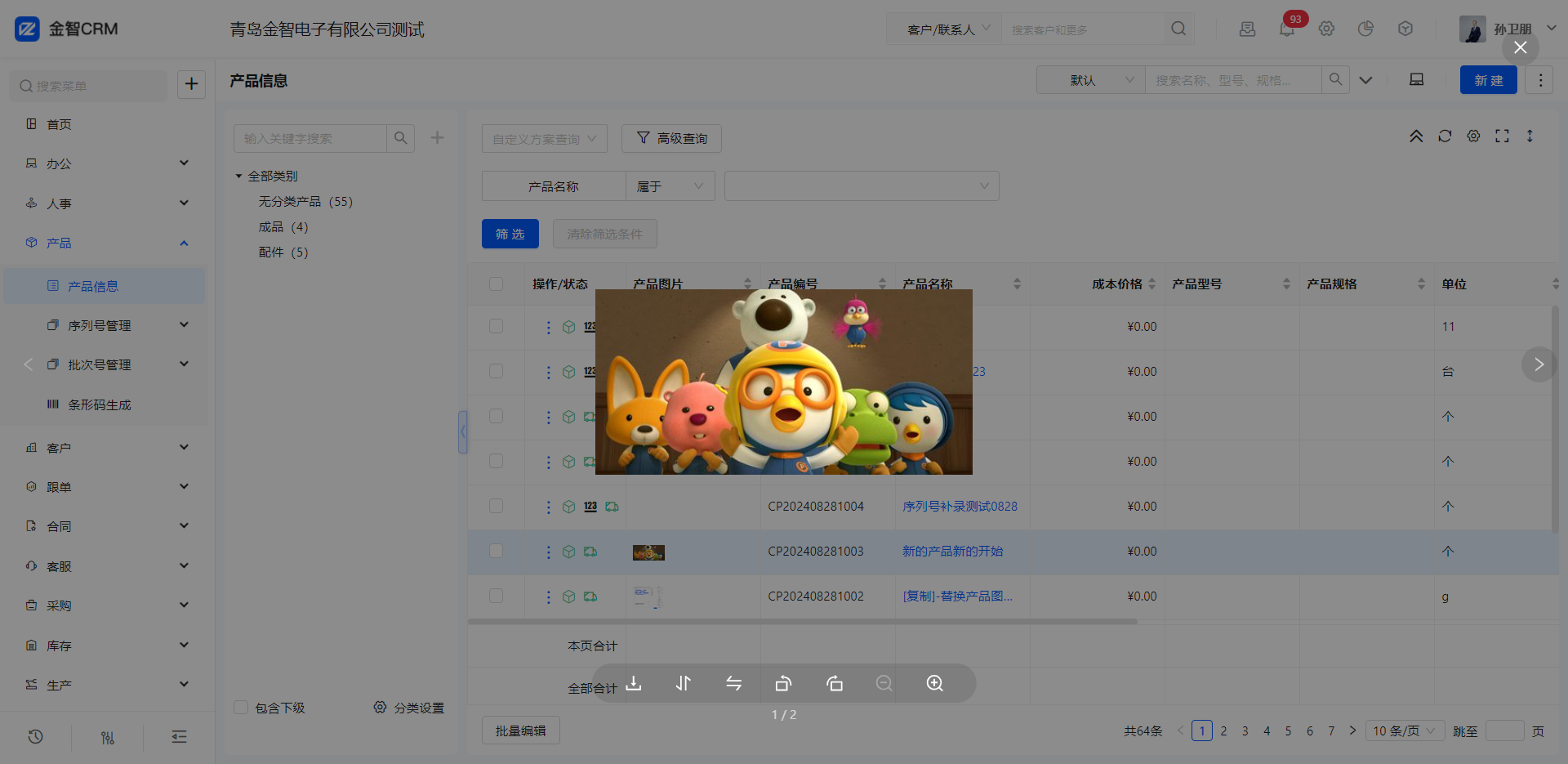The width and height of the screenshot is (1568, 764).
Task: Open the 首页 menu item
Action: 106,124
